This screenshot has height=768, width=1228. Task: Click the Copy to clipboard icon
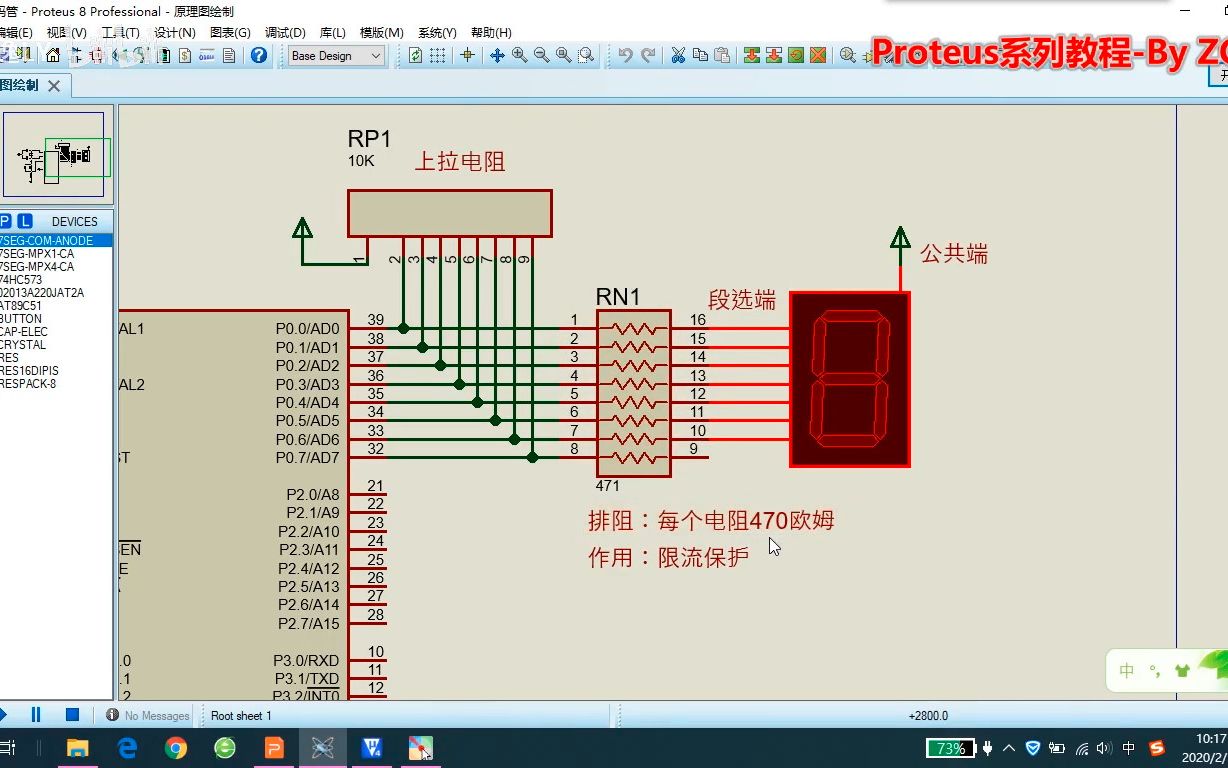(700, 56)
